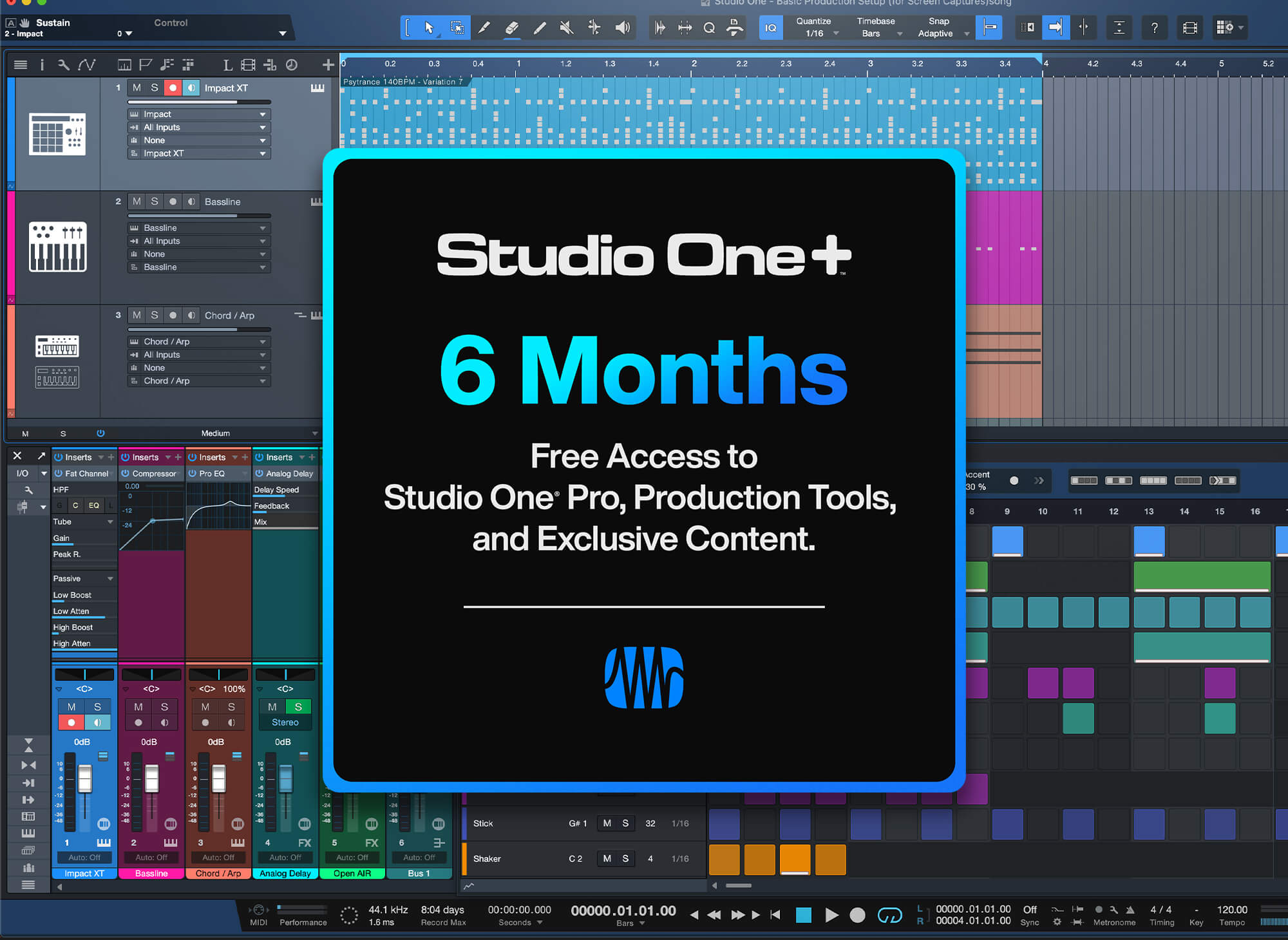Mute the Bassline track
Screen dimensions: 1288x940
(x=137, y=202)
